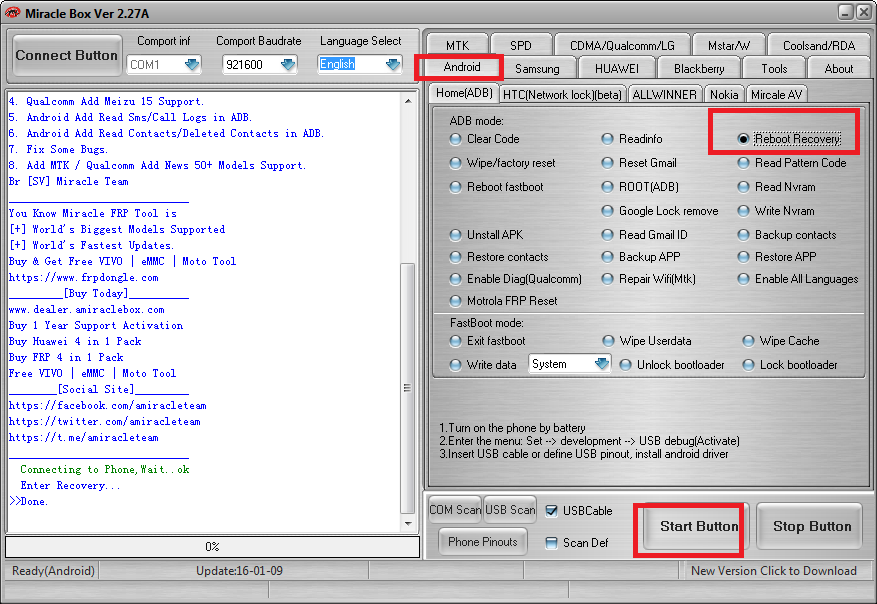Toggle the Scan Def checkbox
877x604 pixels.
[x=551, y=542]
